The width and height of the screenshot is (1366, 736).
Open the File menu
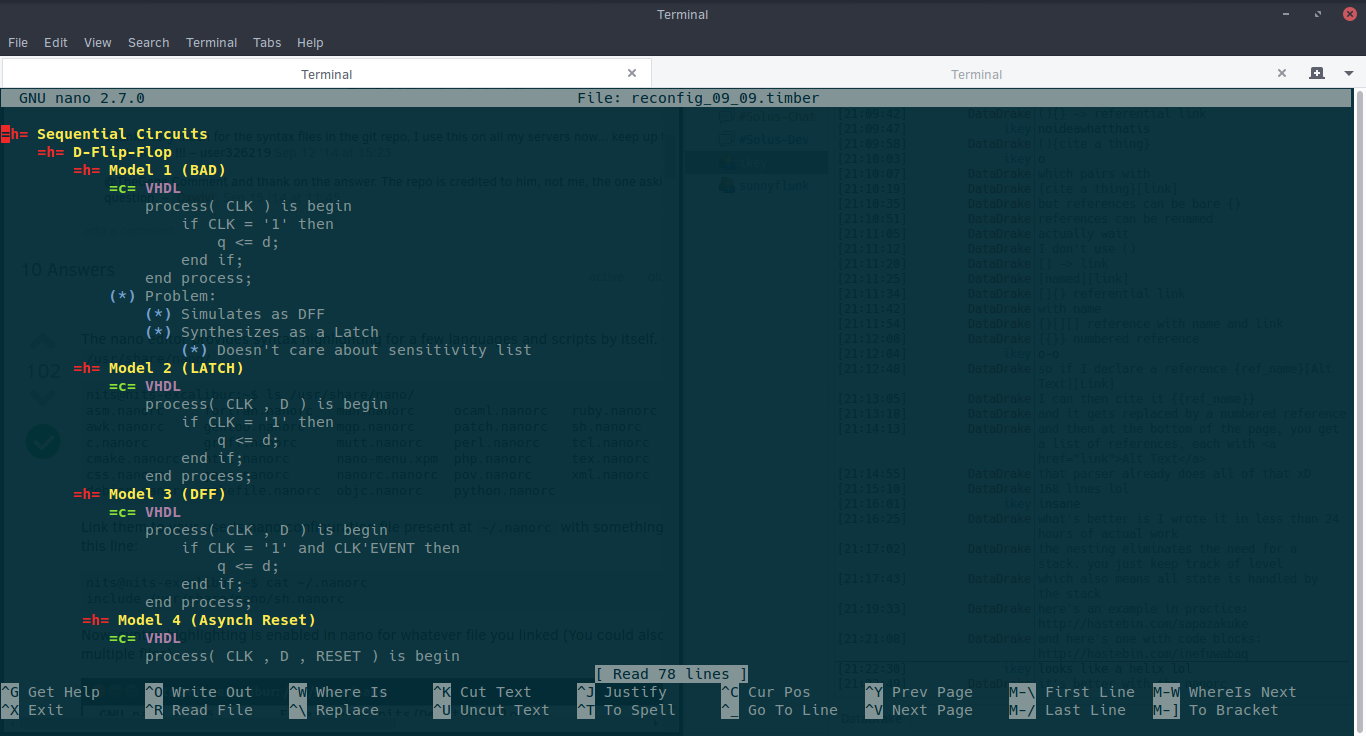[x=18, y=43]
